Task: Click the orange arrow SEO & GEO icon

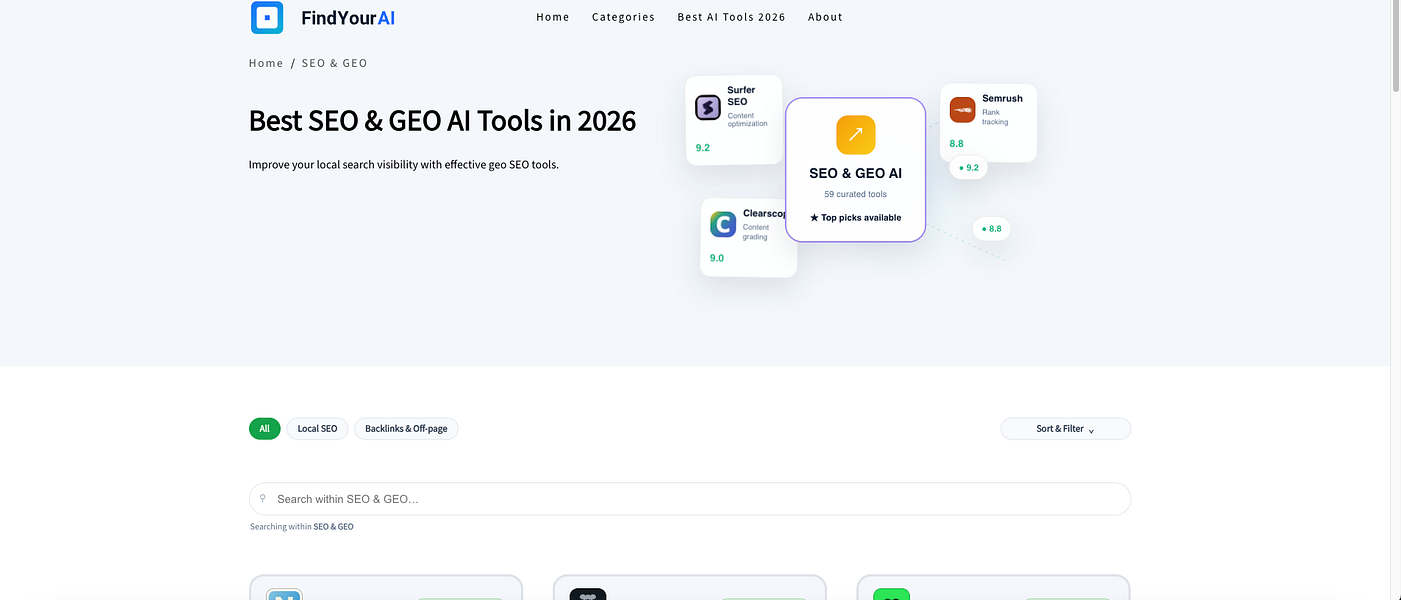Action: 856,135
